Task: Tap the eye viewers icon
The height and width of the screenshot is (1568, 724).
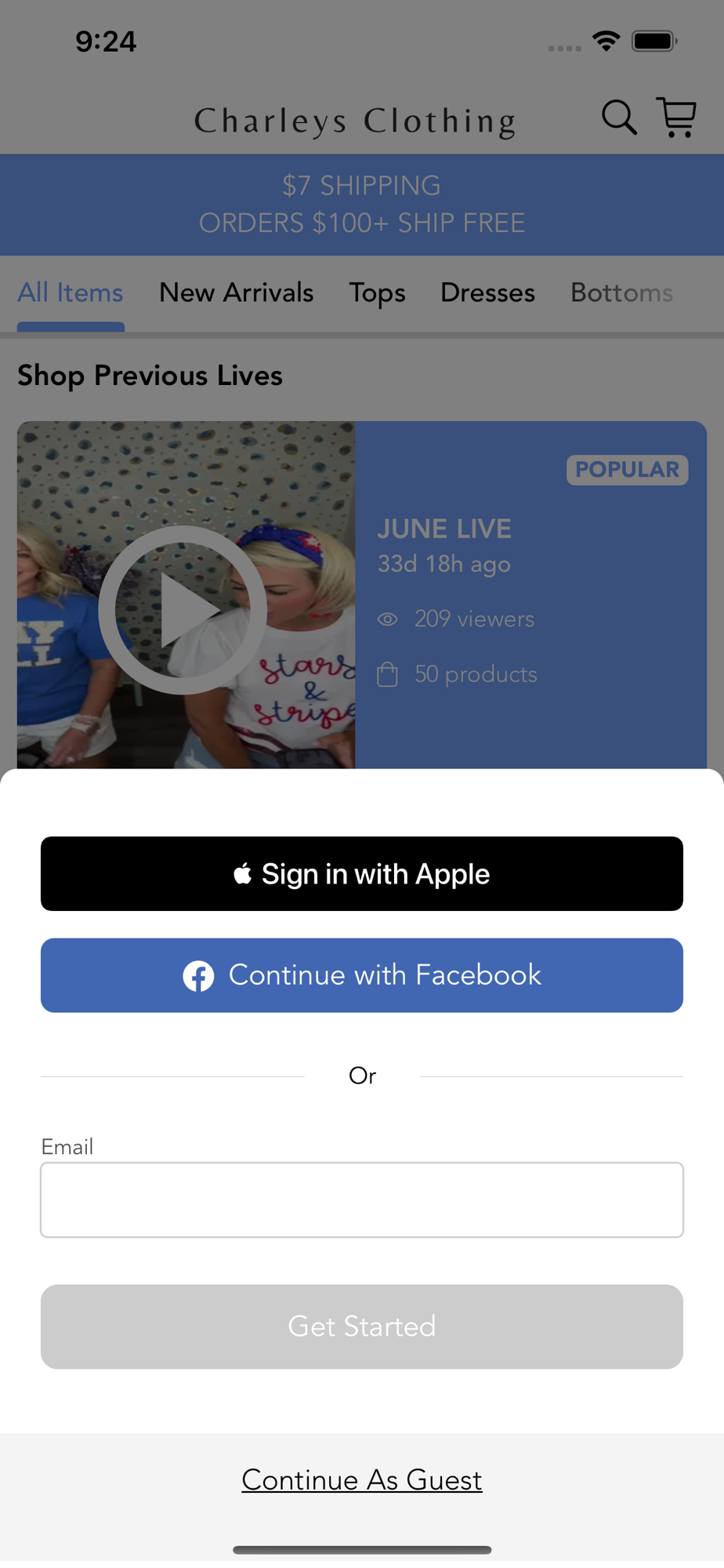Action: click(x=388, y=619)
